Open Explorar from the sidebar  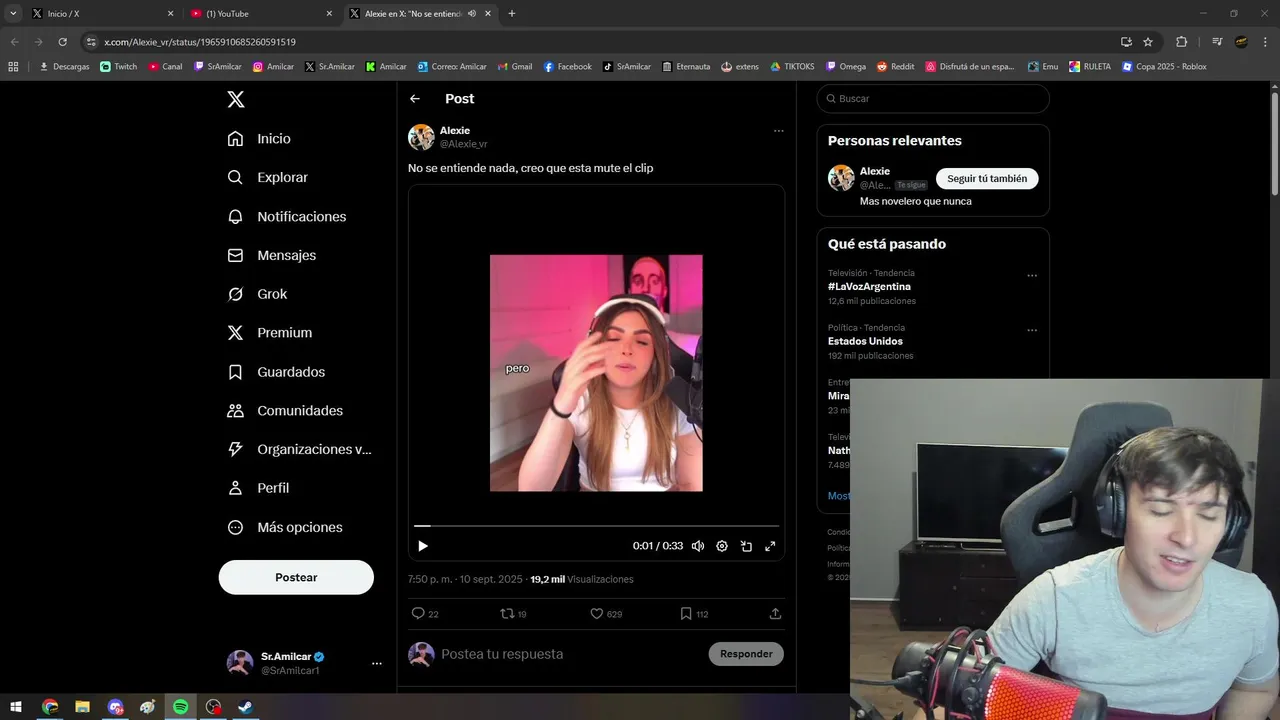coord(268,178)
